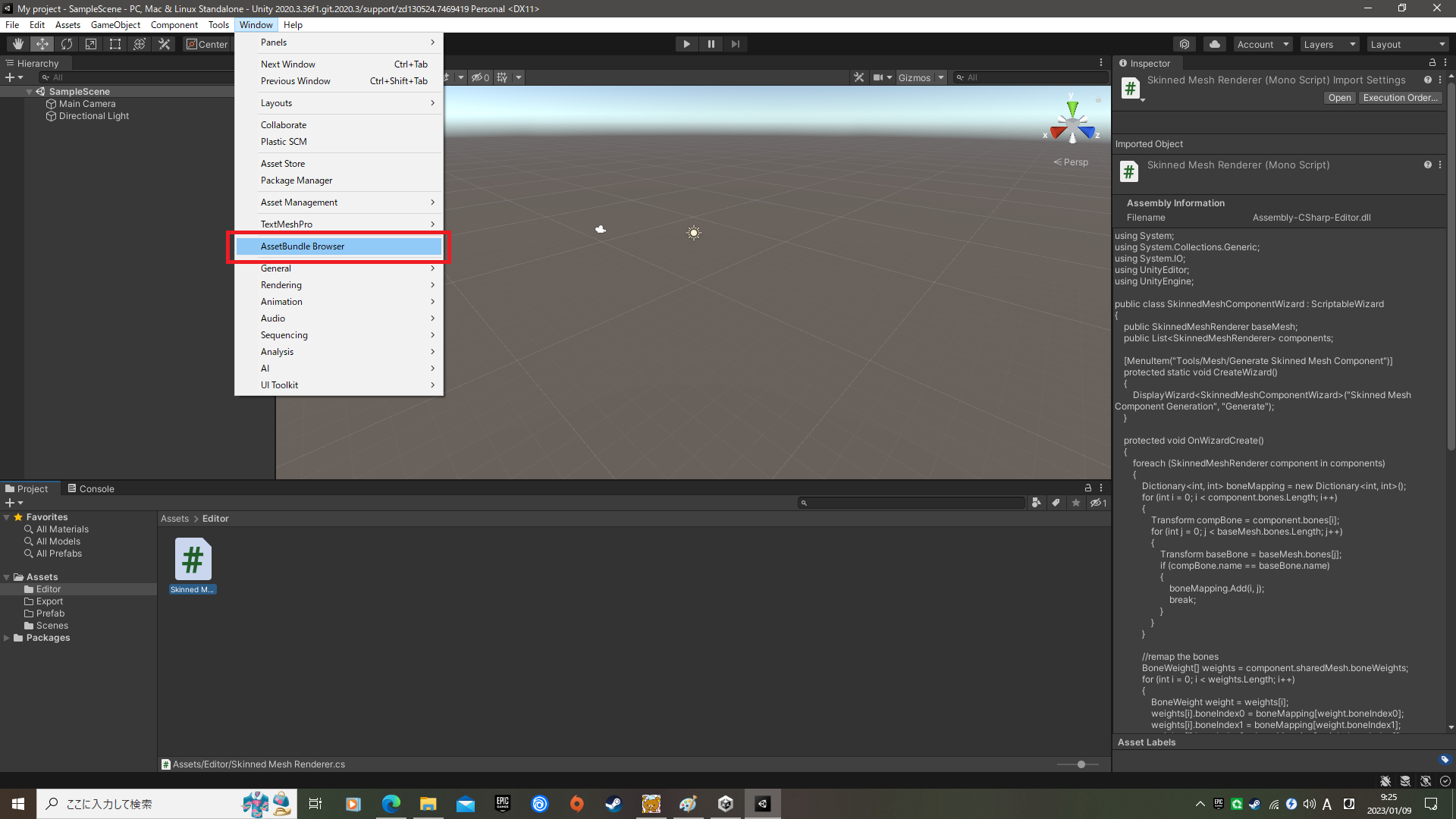Viewport: 1456px width, 819px height.
Task: Toggle Inspector panel lock
Action: [x=1432, y=63]
